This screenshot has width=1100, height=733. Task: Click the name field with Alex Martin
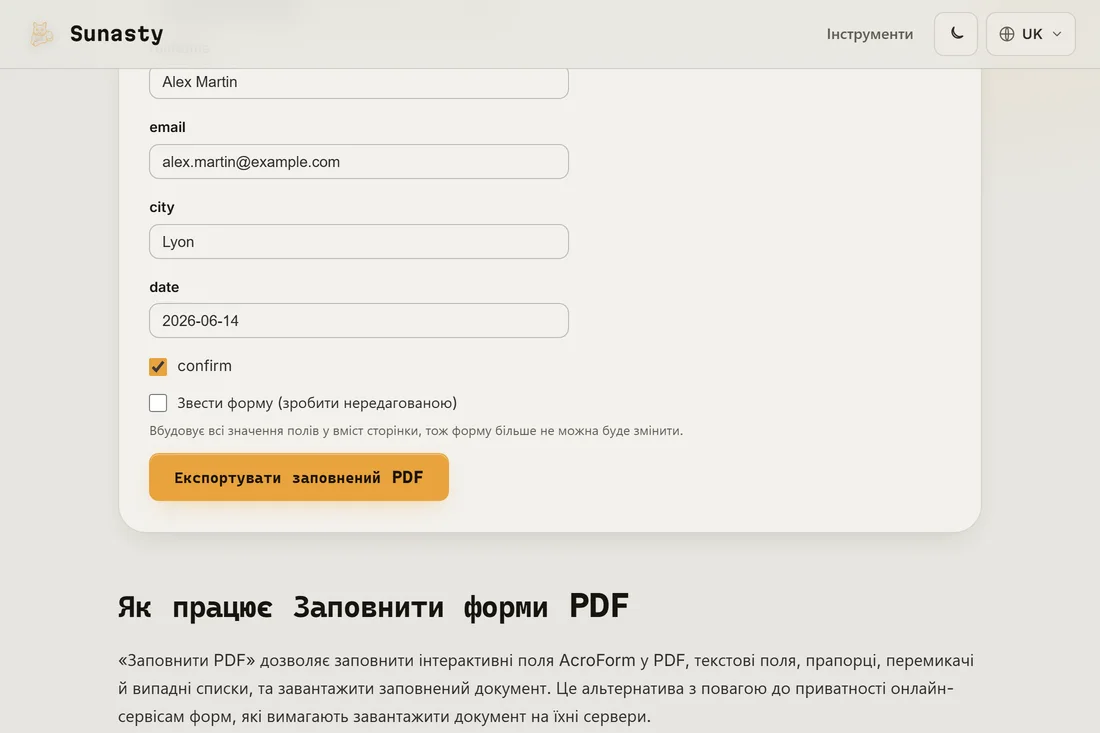[x=358, y=82]
